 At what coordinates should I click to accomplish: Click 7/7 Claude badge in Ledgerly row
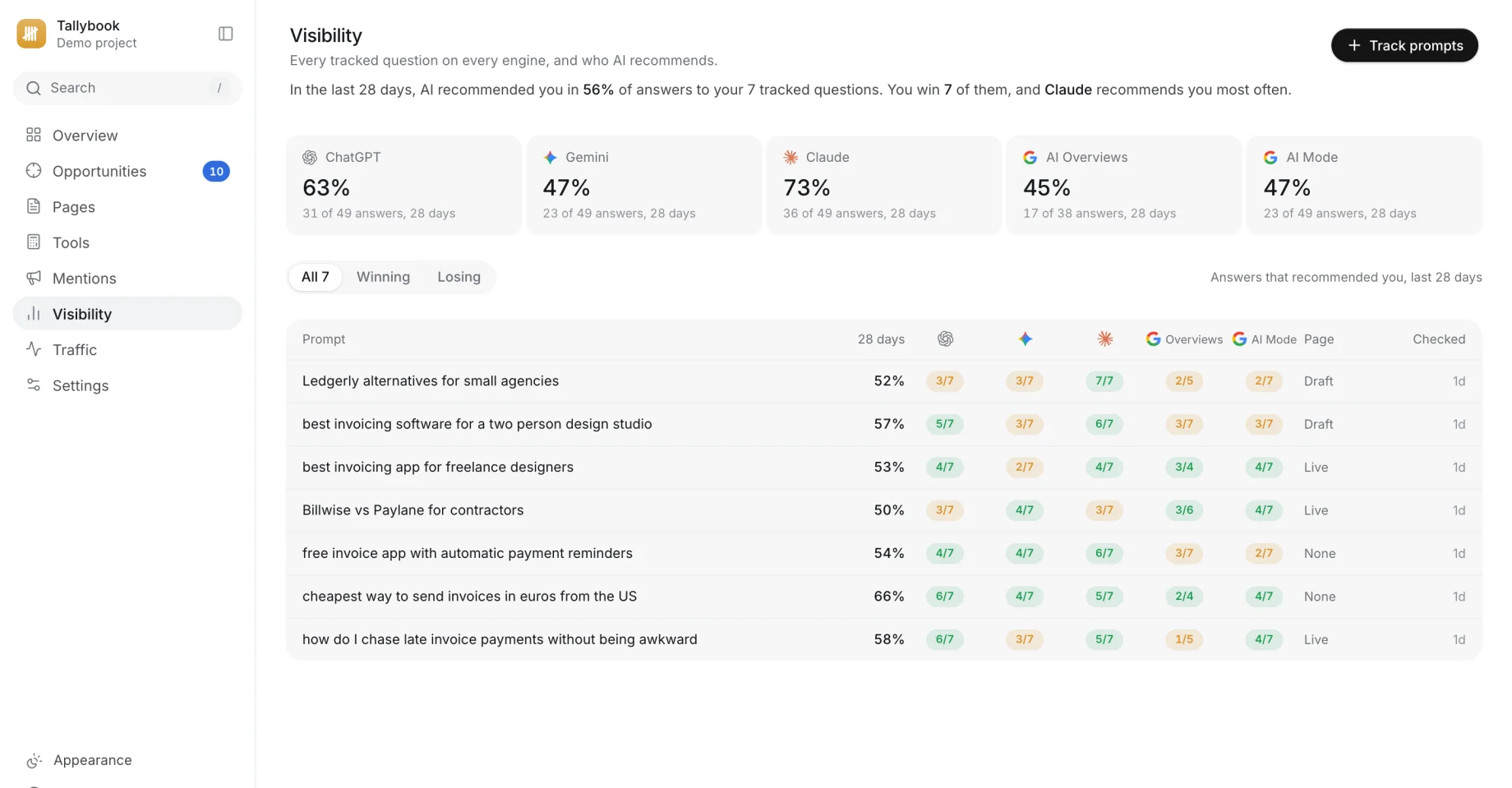1104,381
